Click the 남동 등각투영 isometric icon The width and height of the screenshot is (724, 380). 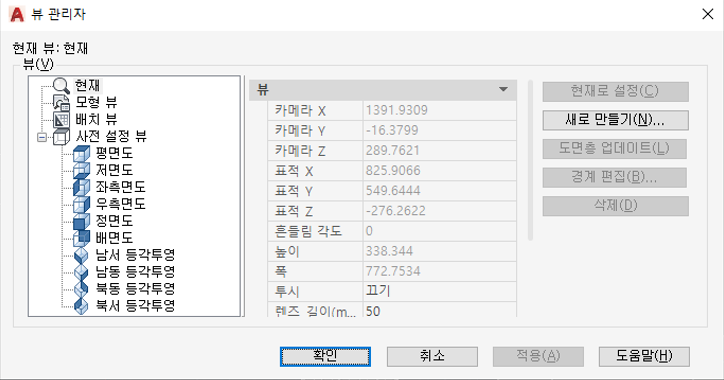point(81,271)
